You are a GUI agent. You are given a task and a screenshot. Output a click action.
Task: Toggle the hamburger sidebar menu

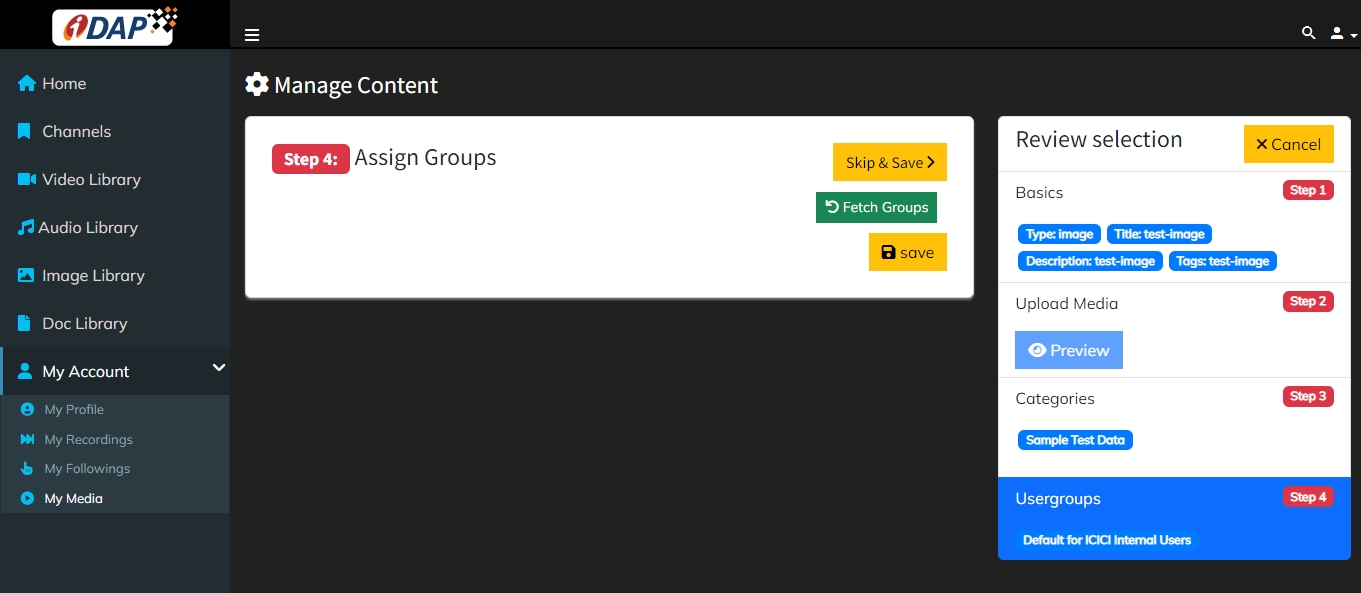[x=252, y=35]
